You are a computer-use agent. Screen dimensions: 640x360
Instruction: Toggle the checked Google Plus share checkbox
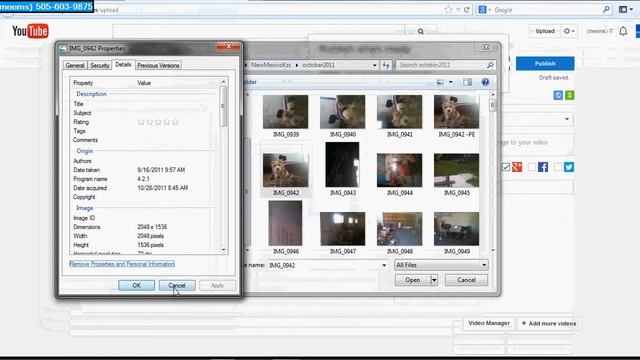pos(506,167)
